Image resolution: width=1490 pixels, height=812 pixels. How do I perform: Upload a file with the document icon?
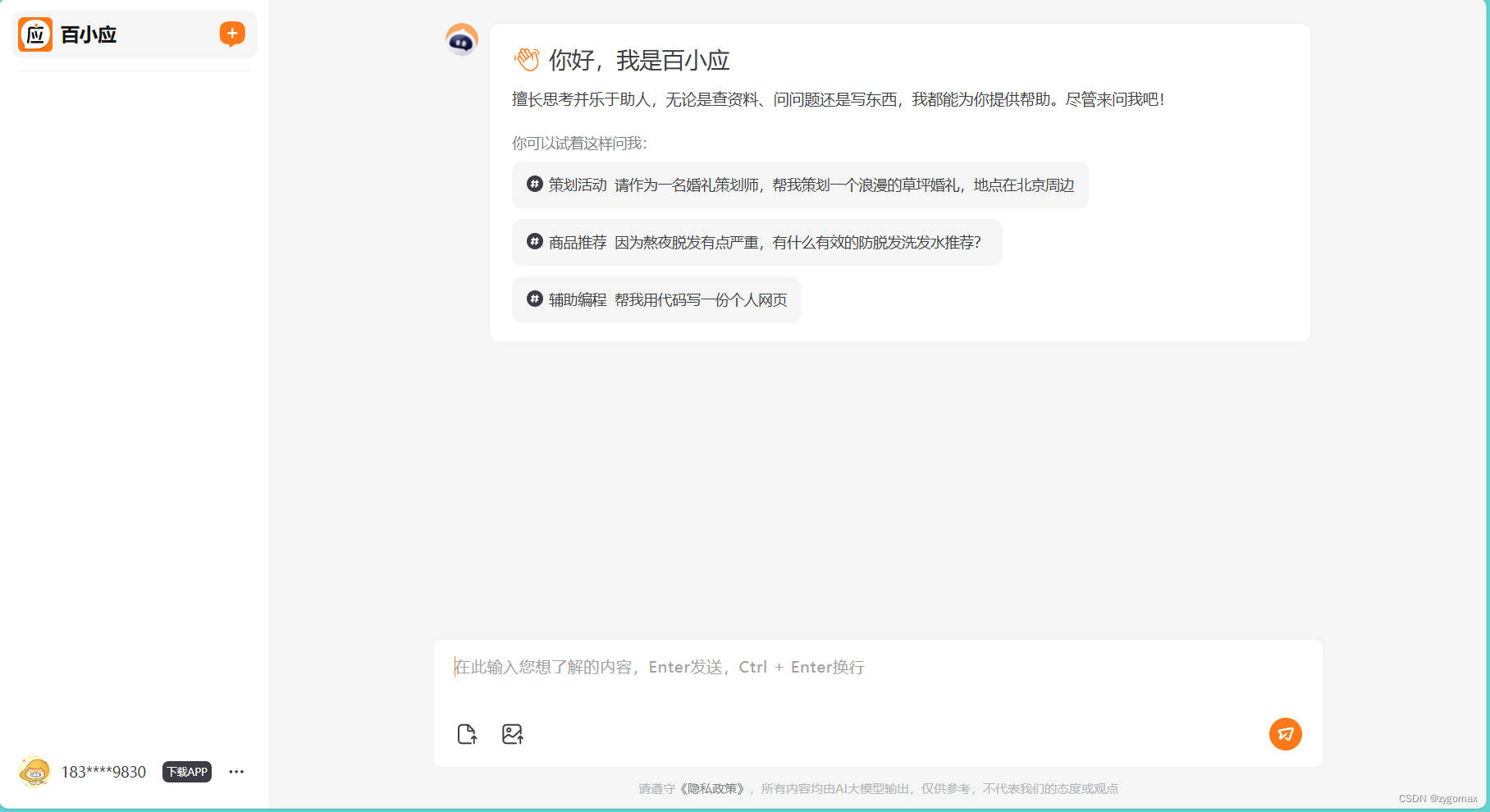click(x=467, y=734)
